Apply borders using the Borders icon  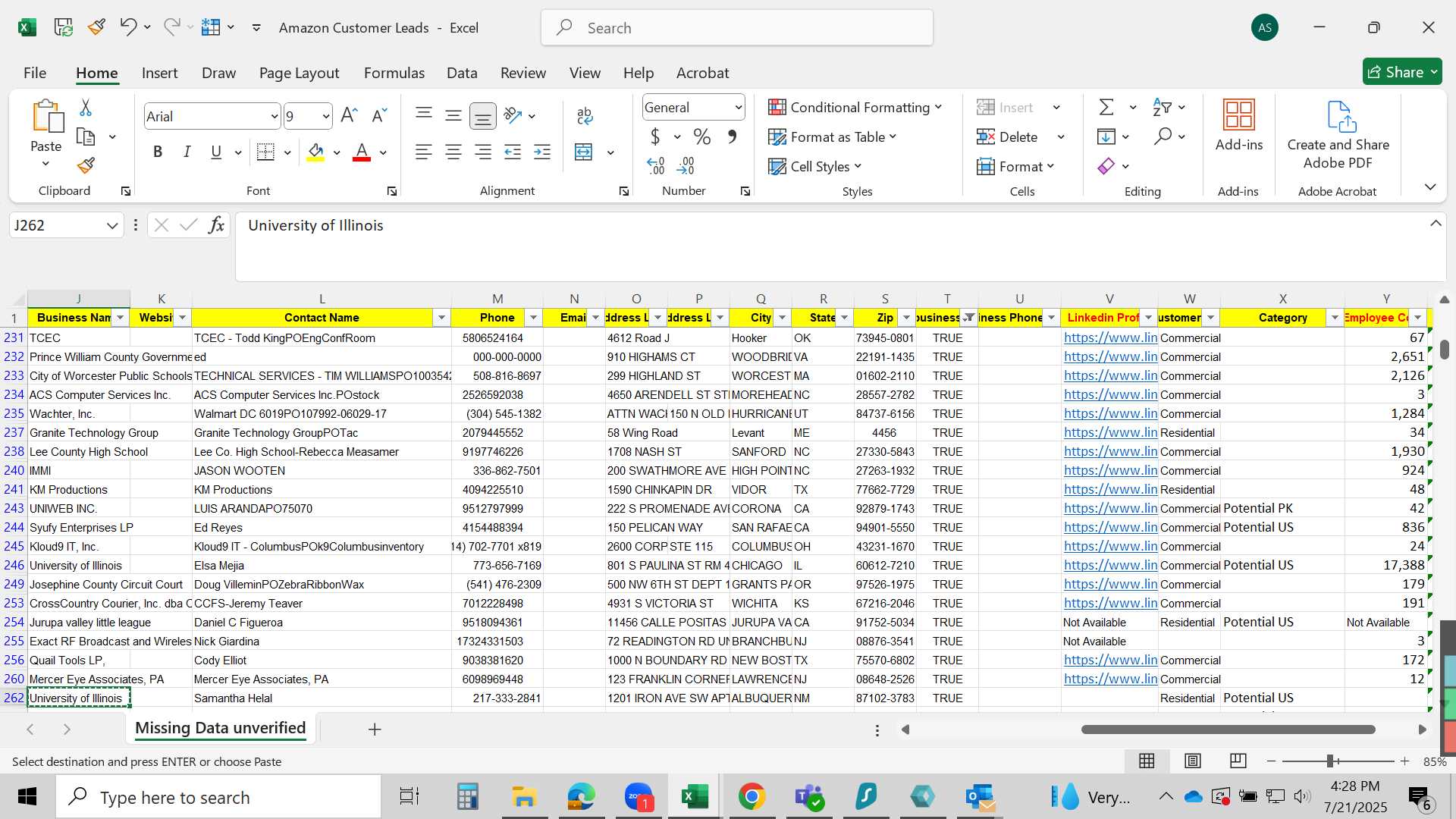tap(265, 152)
